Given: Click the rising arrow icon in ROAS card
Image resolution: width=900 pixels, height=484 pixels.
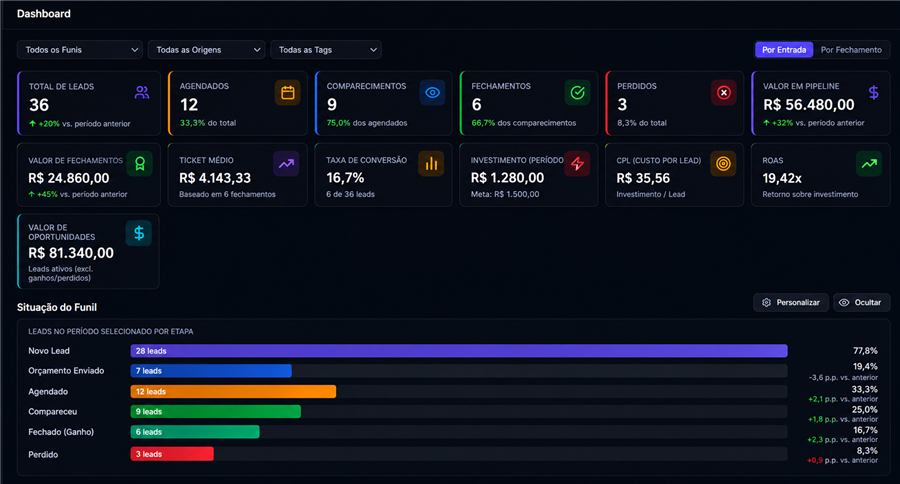Looking at the screenshot, I should point(869,164).
